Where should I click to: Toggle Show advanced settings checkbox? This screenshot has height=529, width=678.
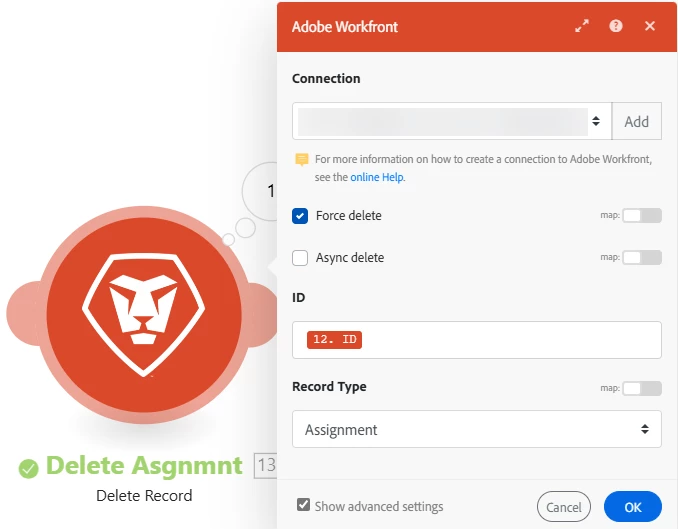point(303,504)
